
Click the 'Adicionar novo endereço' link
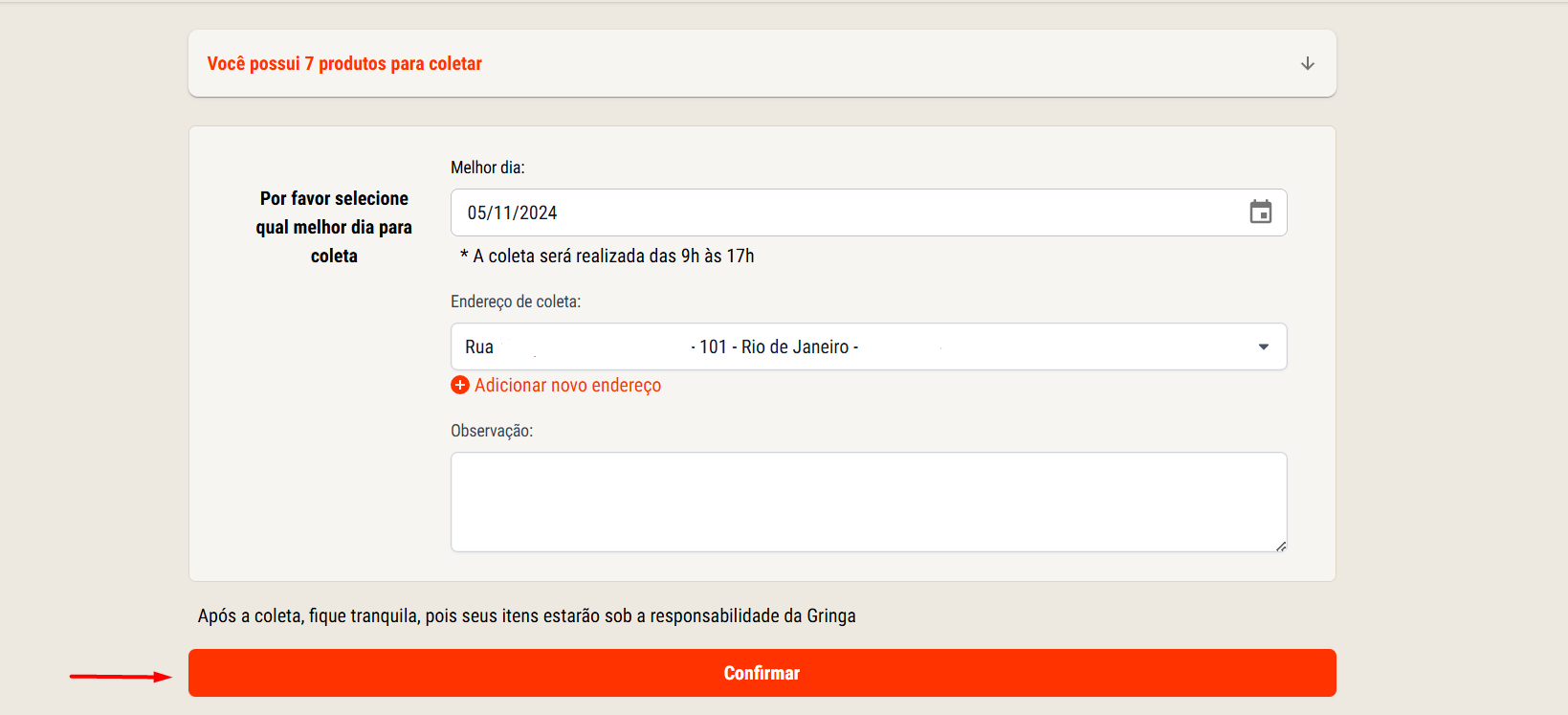click(567, 385)
